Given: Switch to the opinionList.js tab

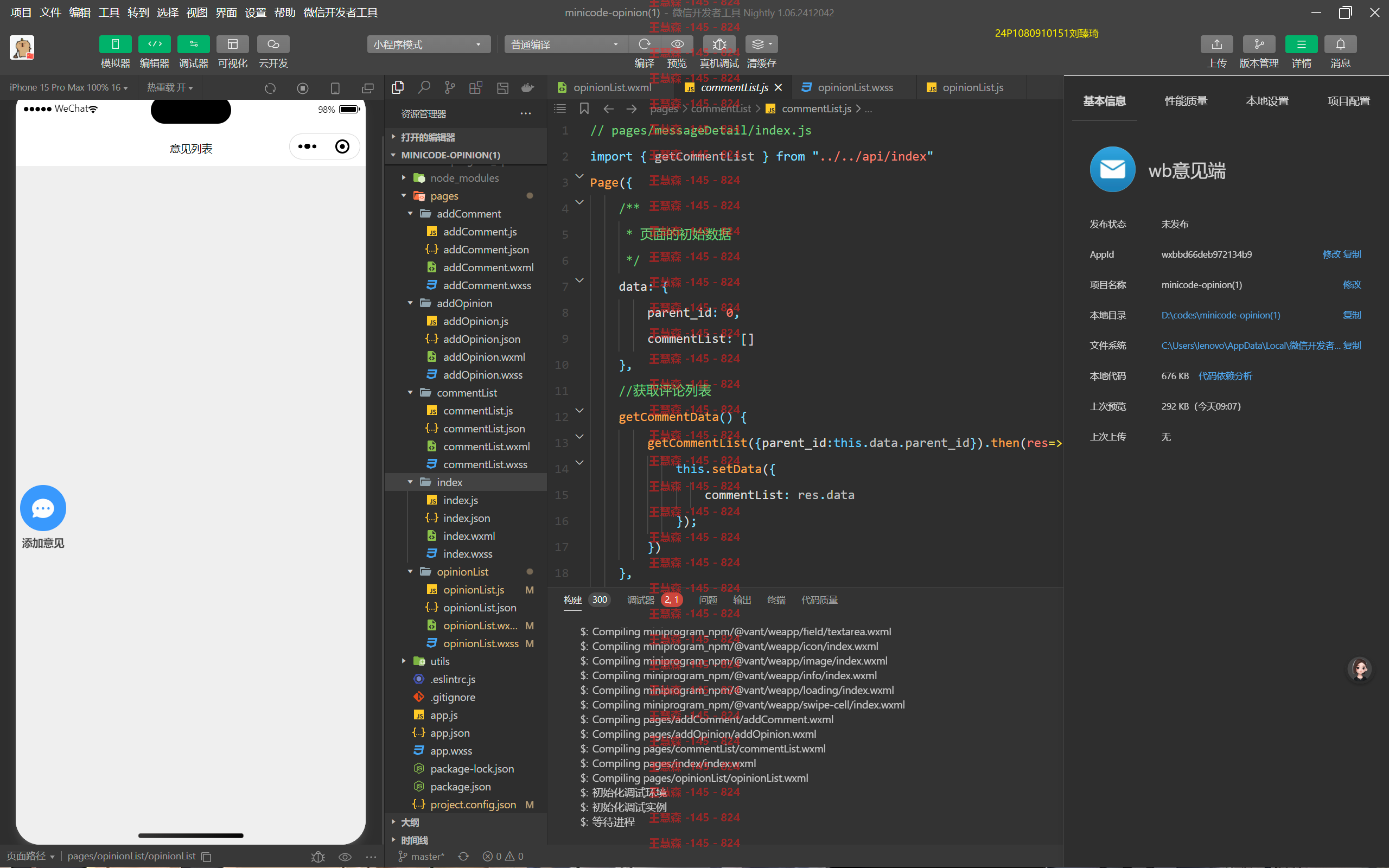Looking at the screenshot, I should coord(972,87).
